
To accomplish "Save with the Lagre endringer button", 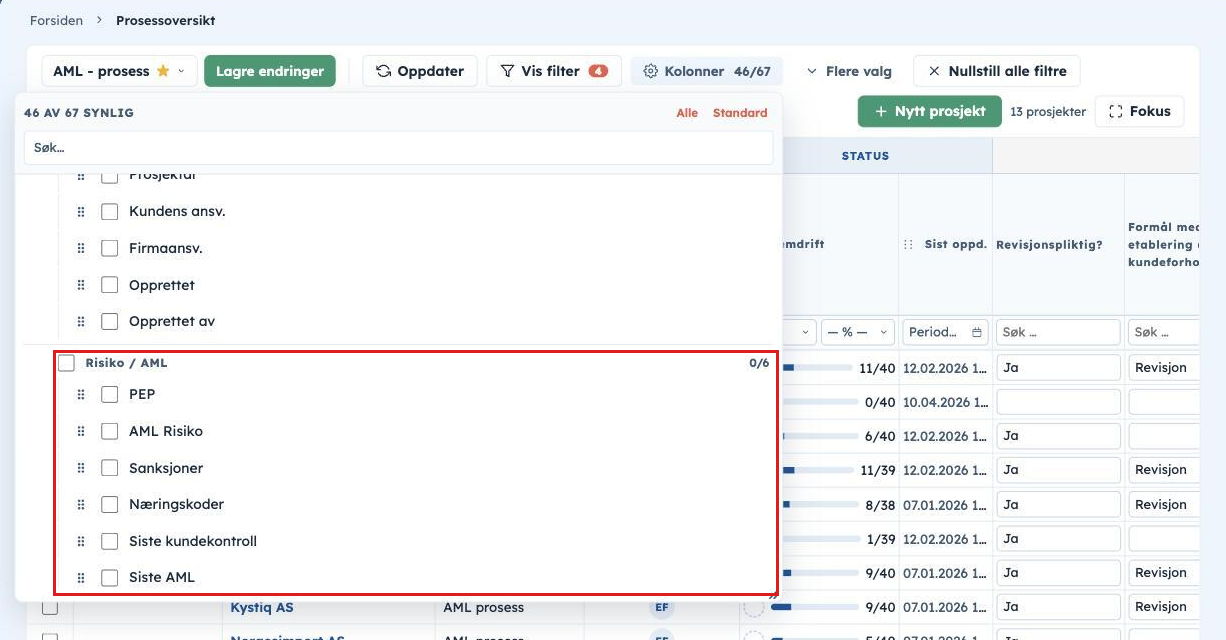I will (x=270, y=71).
